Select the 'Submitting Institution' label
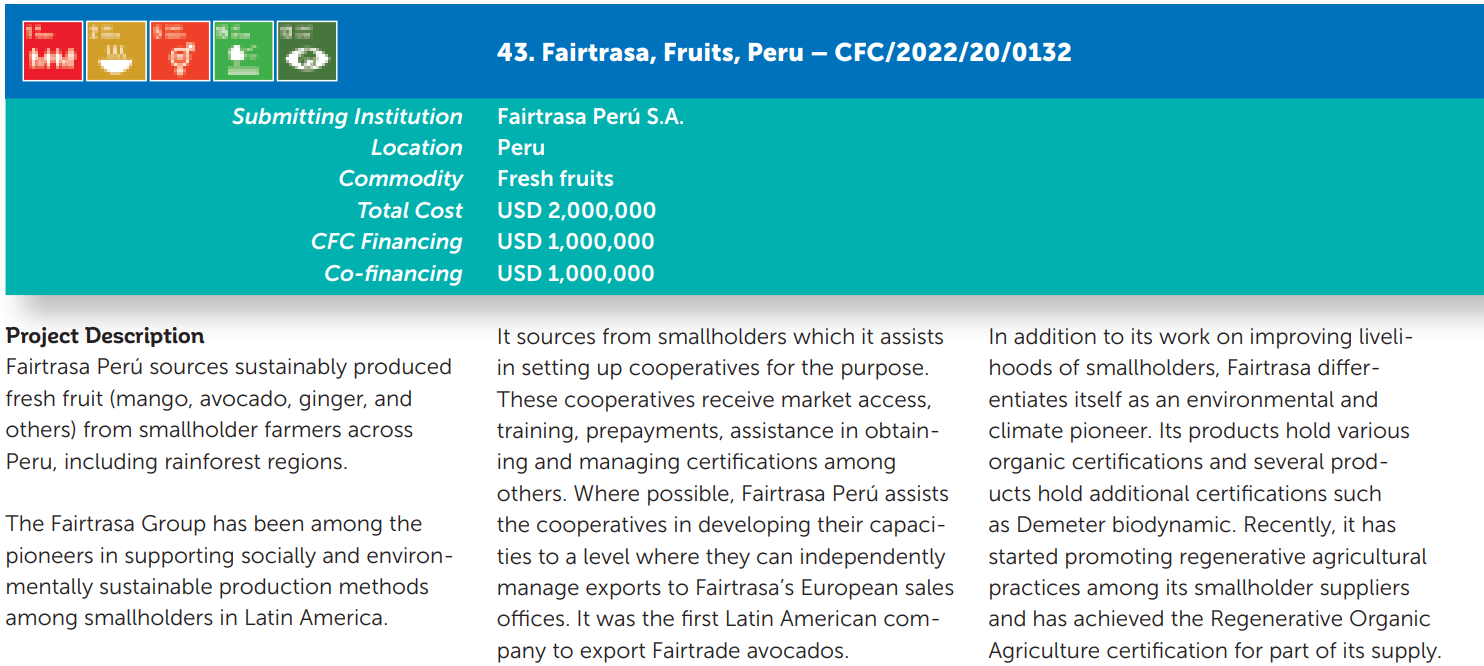Screen dimensions: 1484x666 point(347,116)
